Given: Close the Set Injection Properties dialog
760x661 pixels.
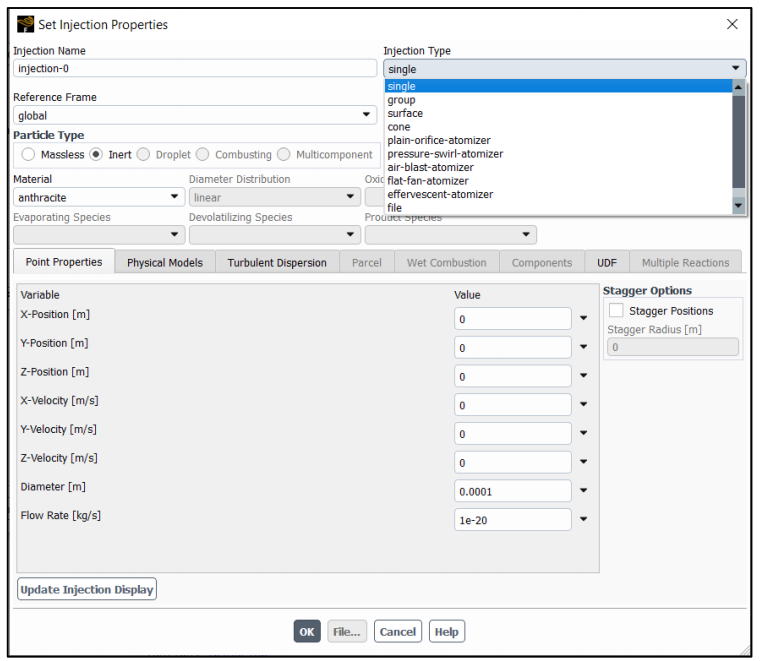Looking at the screenshot, I should [732, 24].
